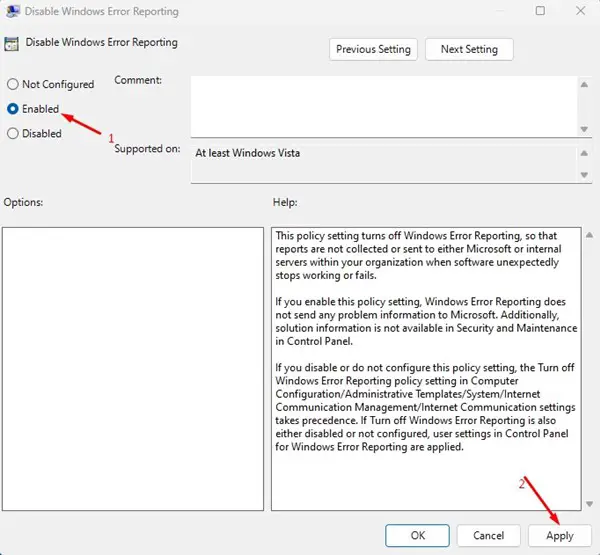This screenshot has height=555, width=600.
Task: Click Supported on box scroll down arrow
Action: coord(584,175)
